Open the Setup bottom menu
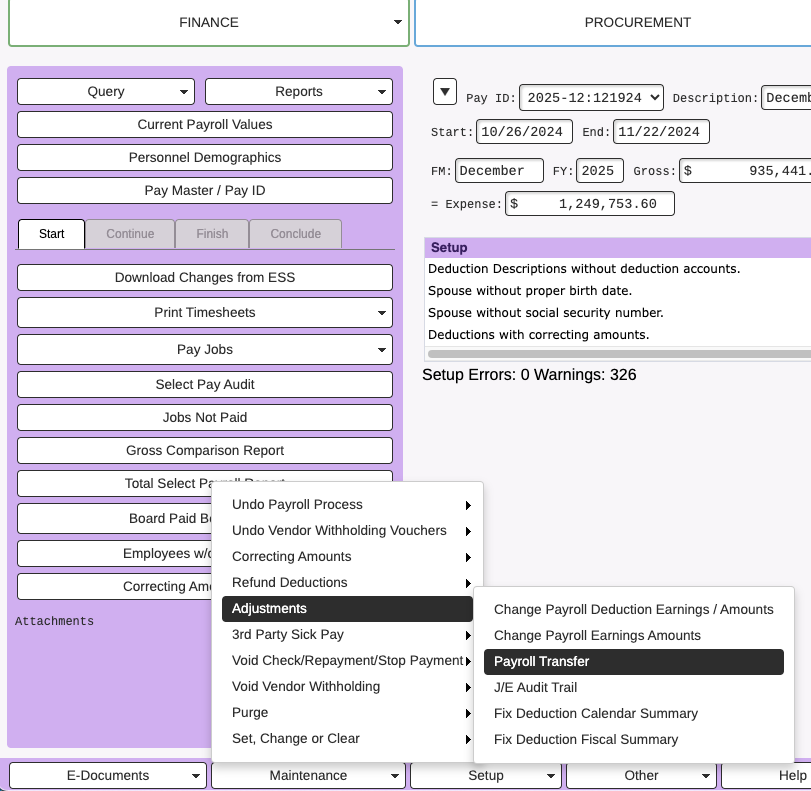This screenshot has width=811, height=791. coord(486,775)
